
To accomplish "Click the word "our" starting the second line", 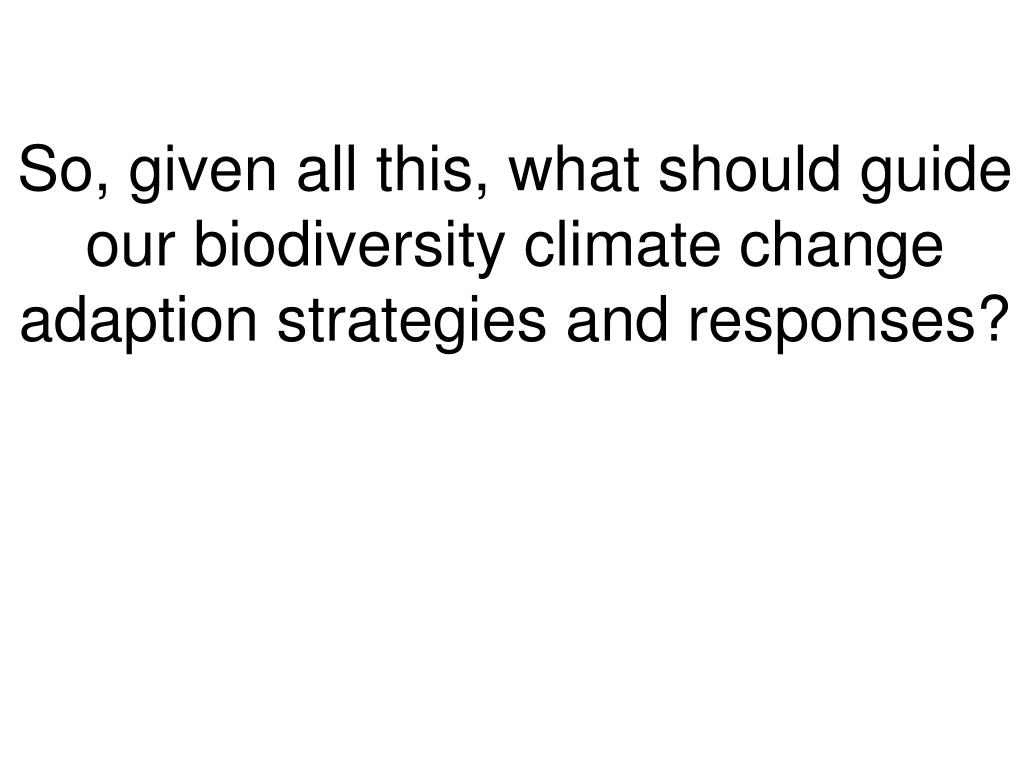I will [x=131, y=248].
